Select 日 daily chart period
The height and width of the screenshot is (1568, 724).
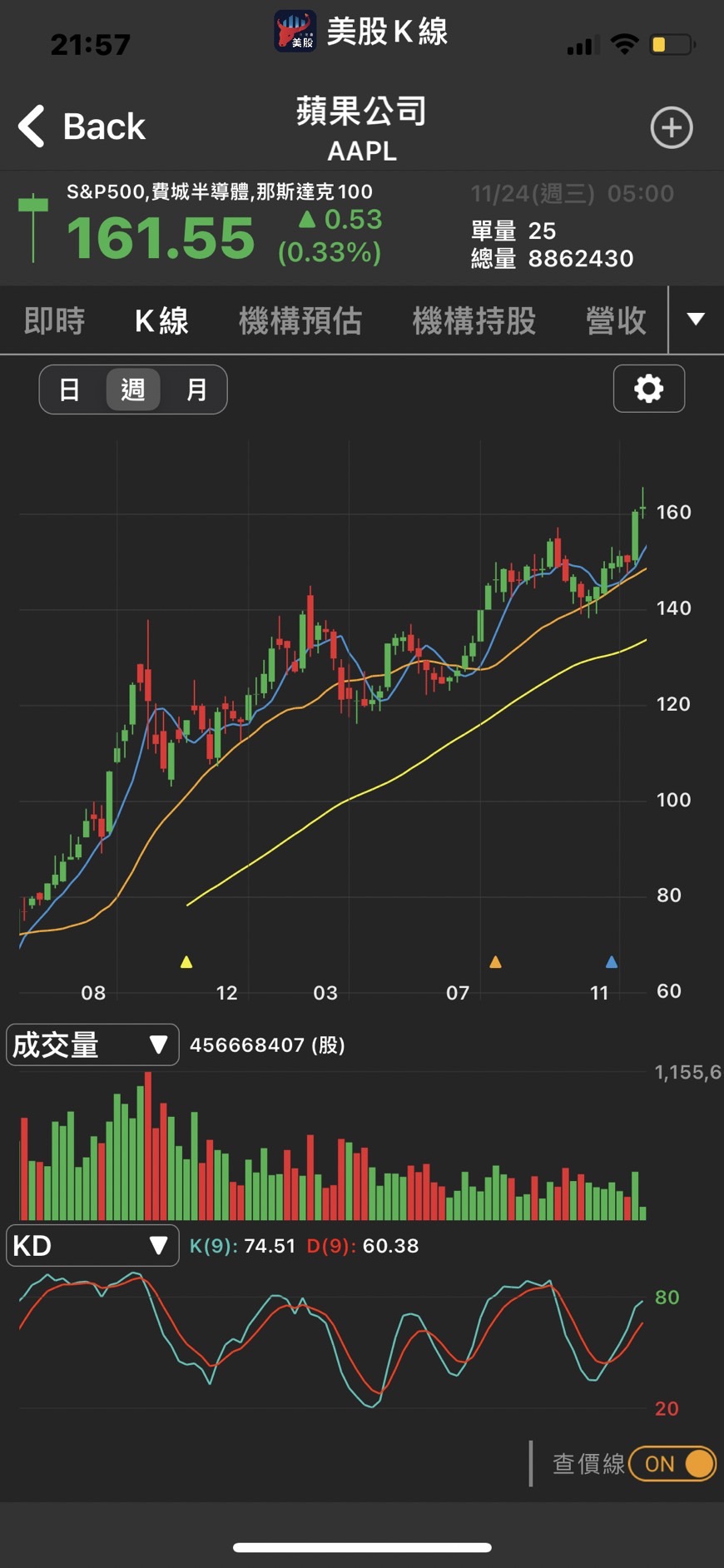click(x=70, y=390)
